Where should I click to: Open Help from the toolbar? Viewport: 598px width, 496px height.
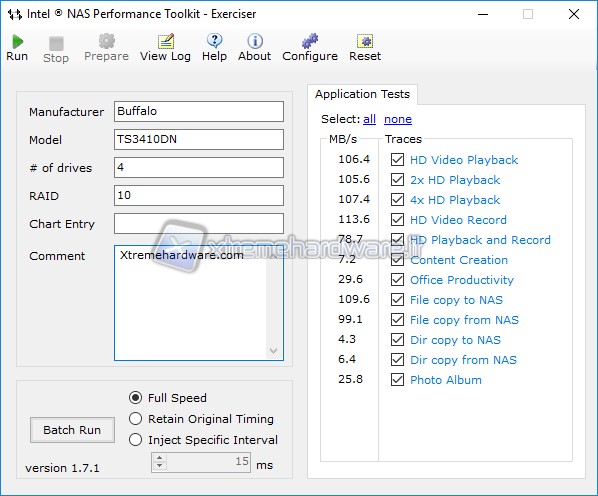pyautogui.click(x=214, y=41)
